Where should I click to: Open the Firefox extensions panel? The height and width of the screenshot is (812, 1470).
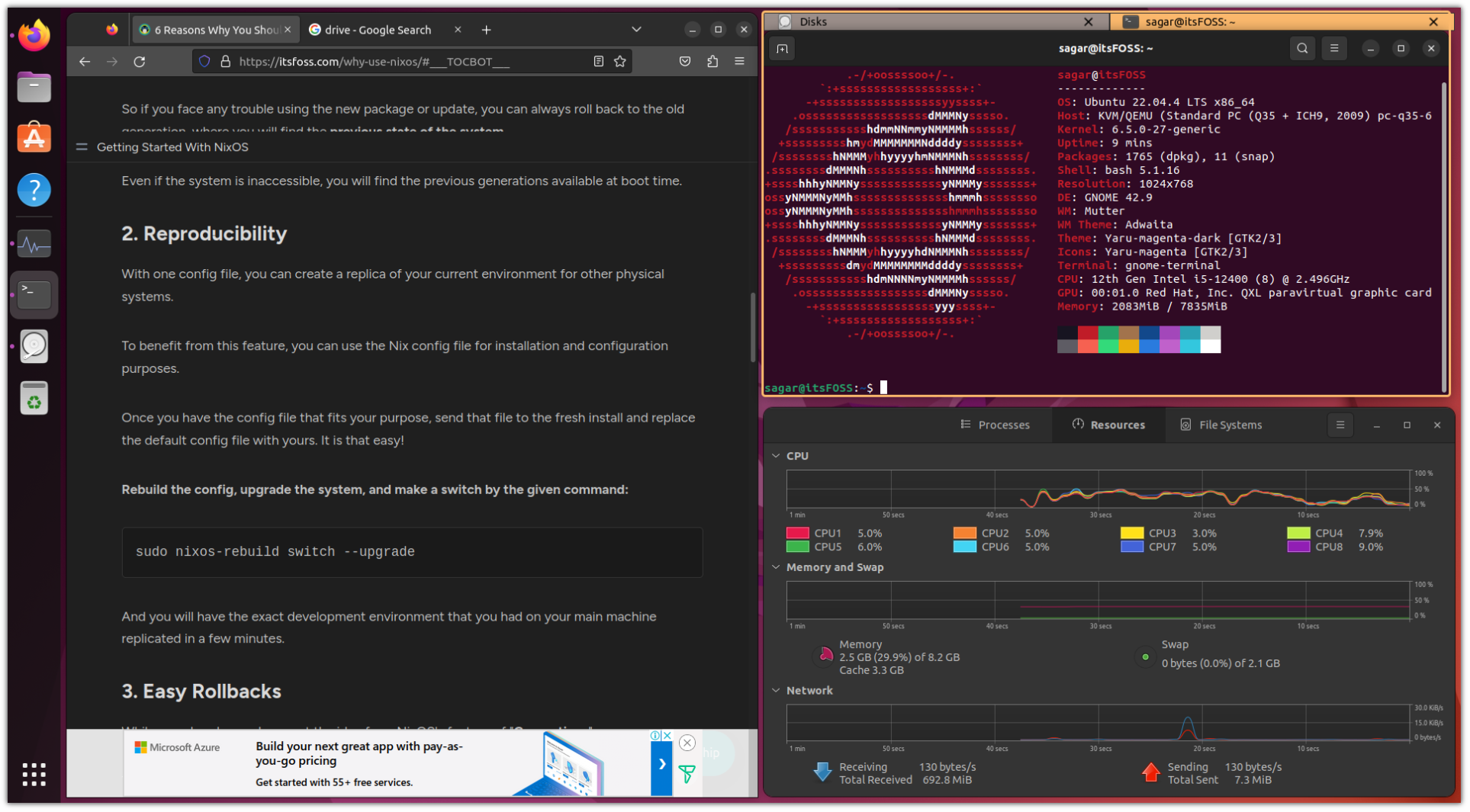pos(712,61)
